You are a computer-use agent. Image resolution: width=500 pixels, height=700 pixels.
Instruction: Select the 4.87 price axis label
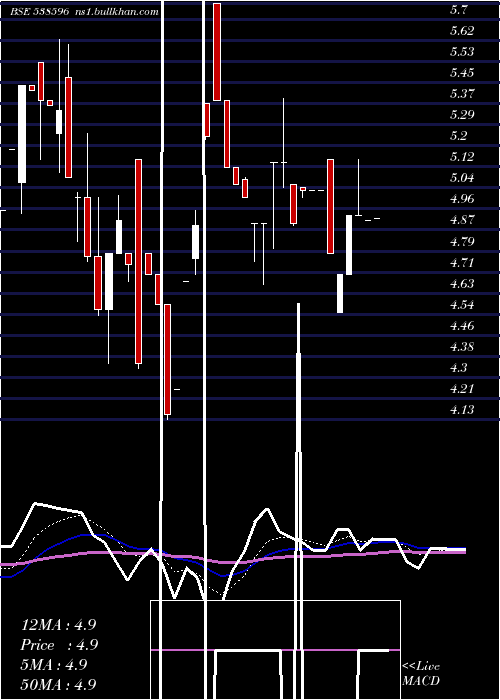[462, 220]
